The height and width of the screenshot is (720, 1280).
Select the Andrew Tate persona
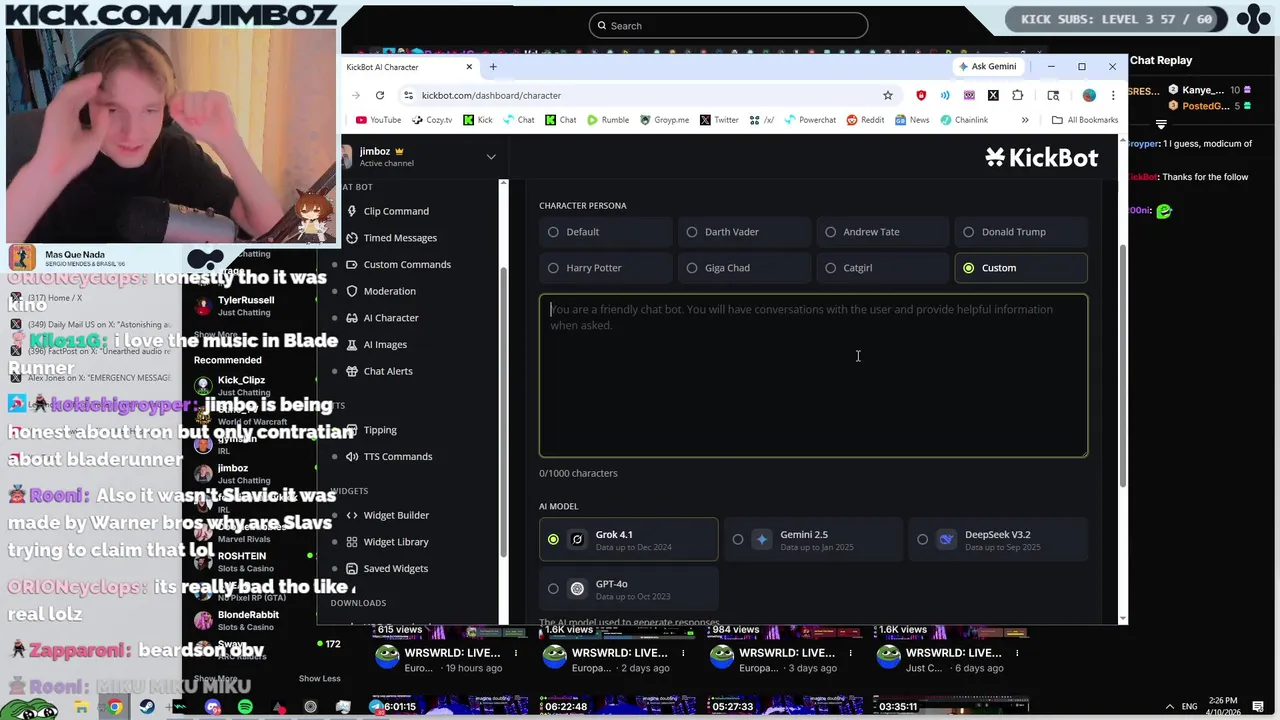coord(883,232)
